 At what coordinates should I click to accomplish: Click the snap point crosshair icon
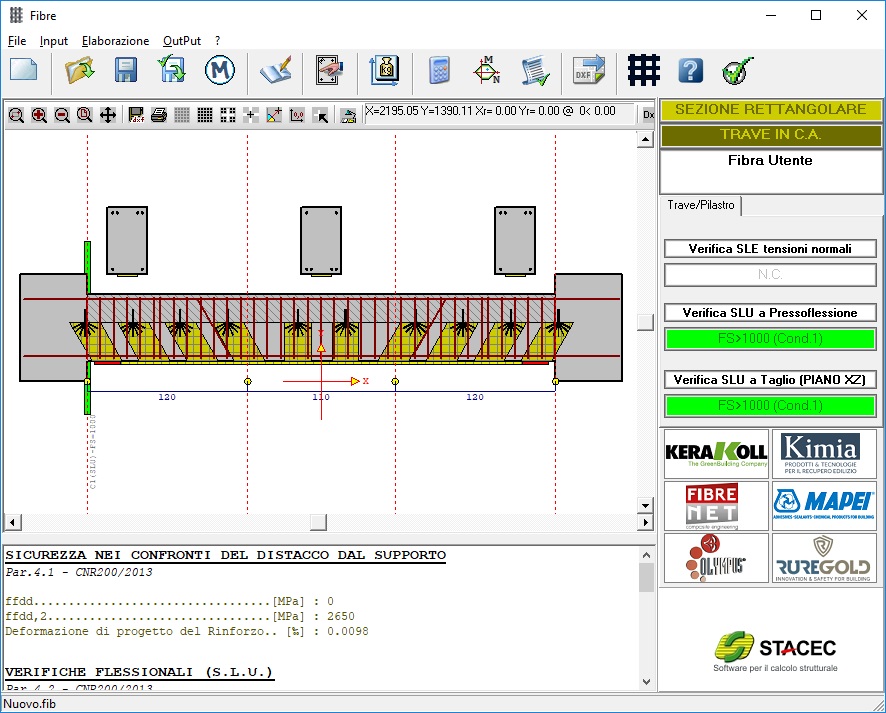click(x=251, y=115)
